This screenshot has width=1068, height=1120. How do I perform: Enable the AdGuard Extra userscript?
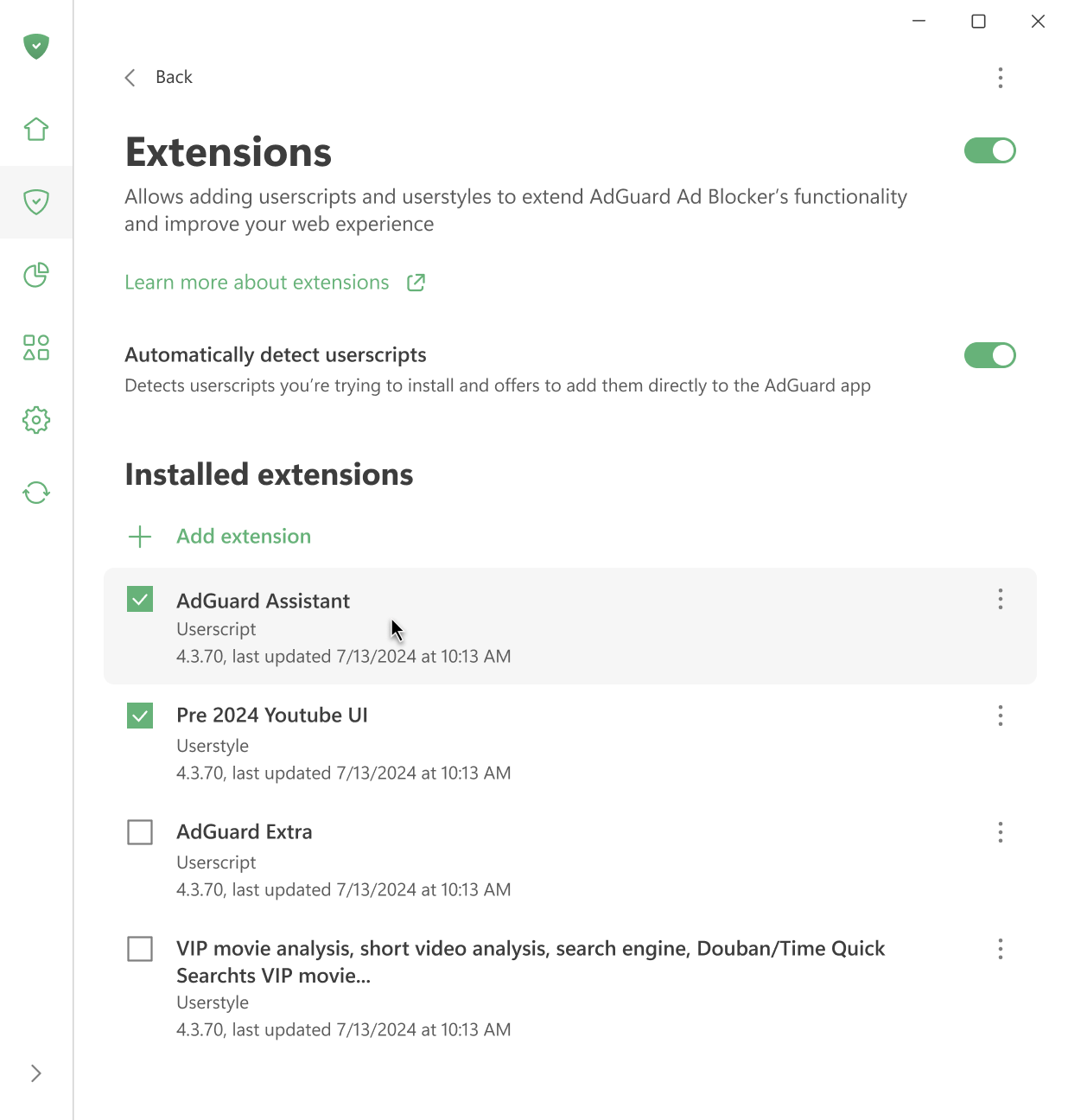tap(139, 831)
